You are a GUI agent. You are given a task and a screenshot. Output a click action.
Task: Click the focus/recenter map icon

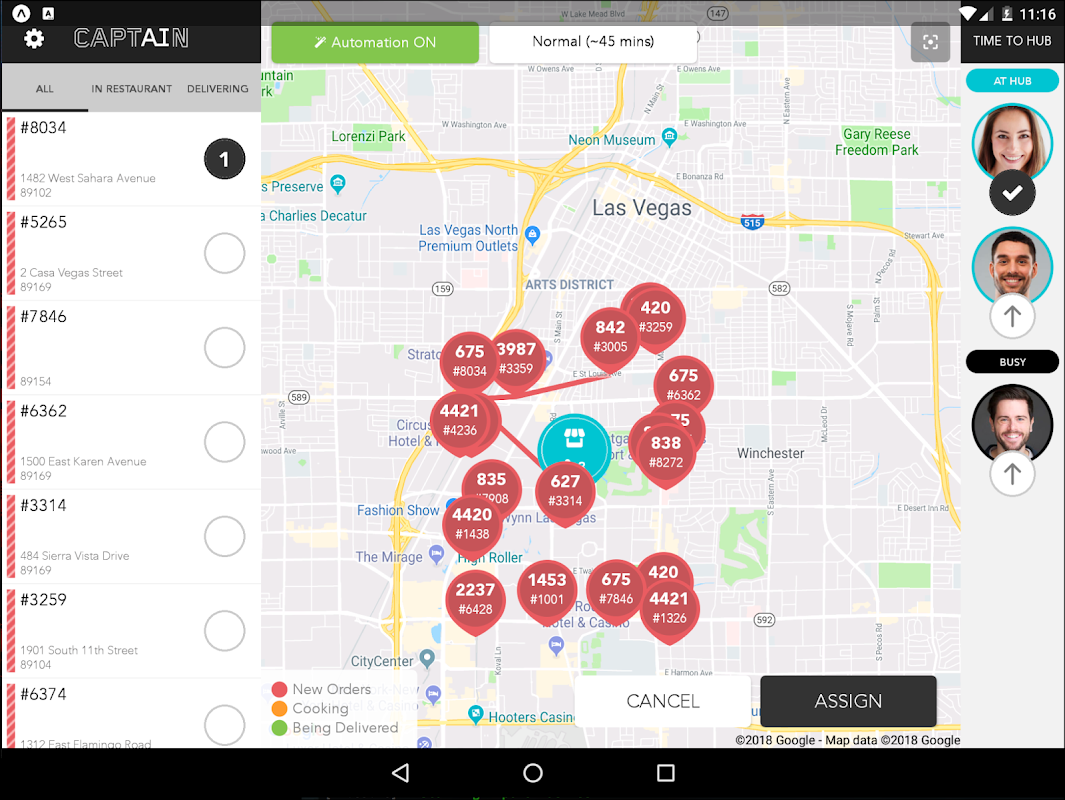[930, 42]
